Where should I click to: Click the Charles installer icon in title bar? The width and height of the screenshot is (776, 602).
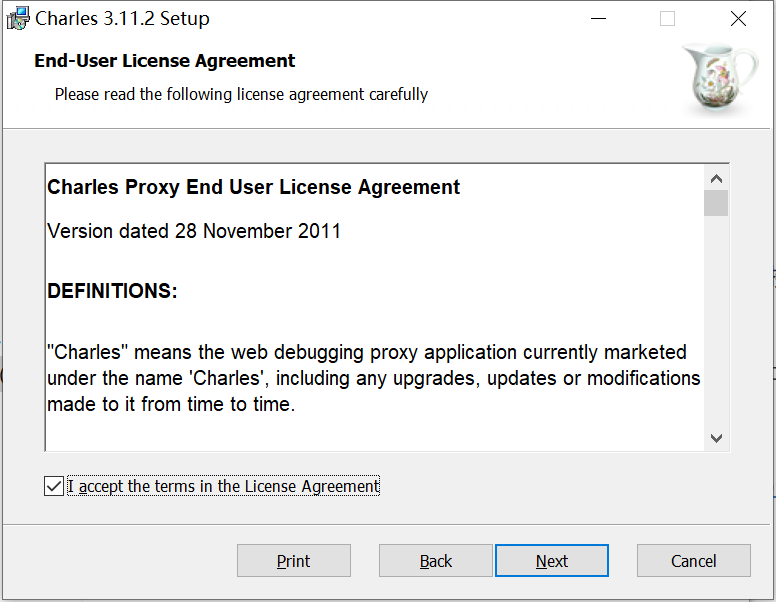(x=17, y=19)
